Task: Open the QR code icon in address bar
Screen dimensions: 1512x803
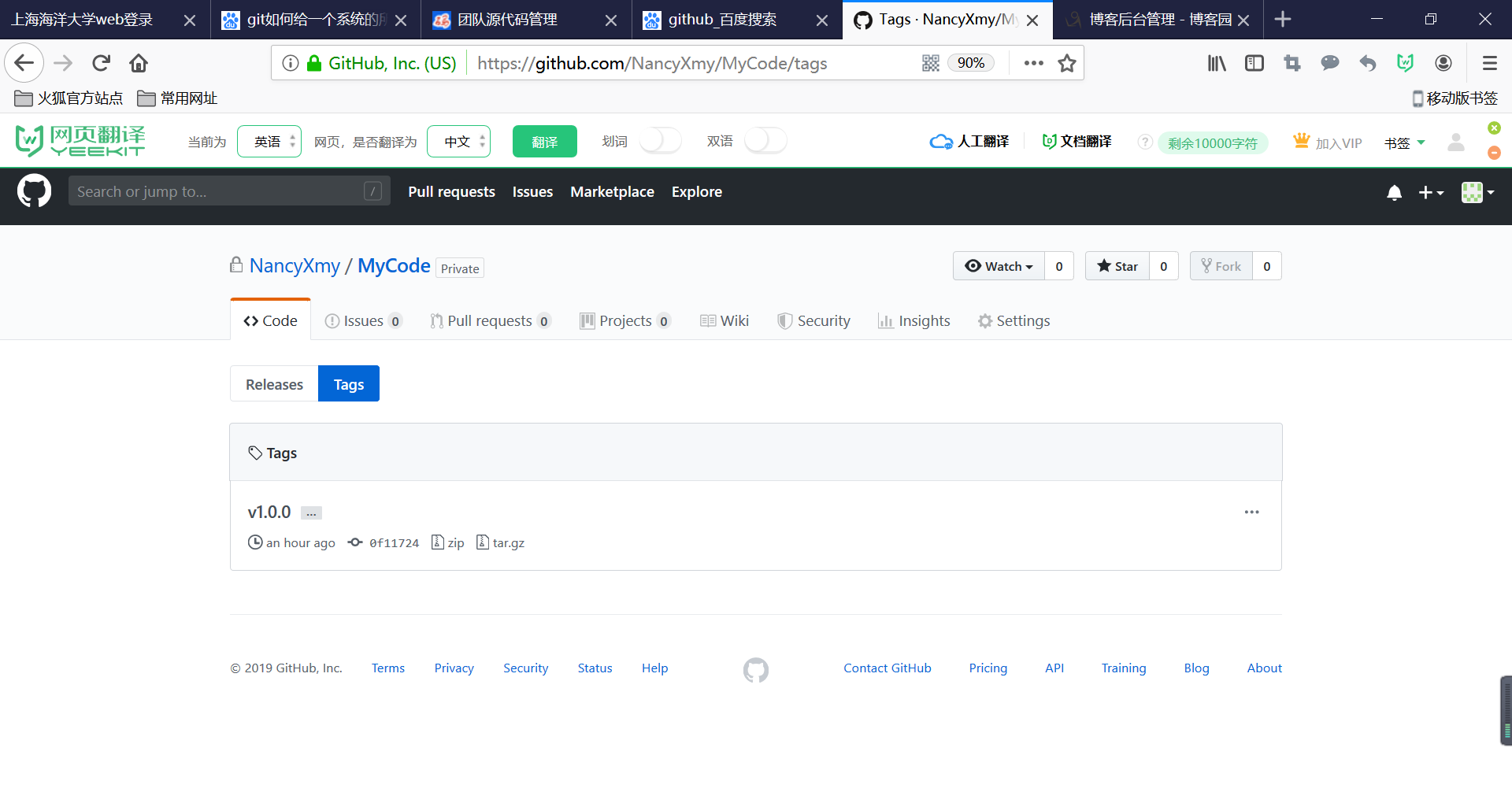Action: (x=931, y=63)
